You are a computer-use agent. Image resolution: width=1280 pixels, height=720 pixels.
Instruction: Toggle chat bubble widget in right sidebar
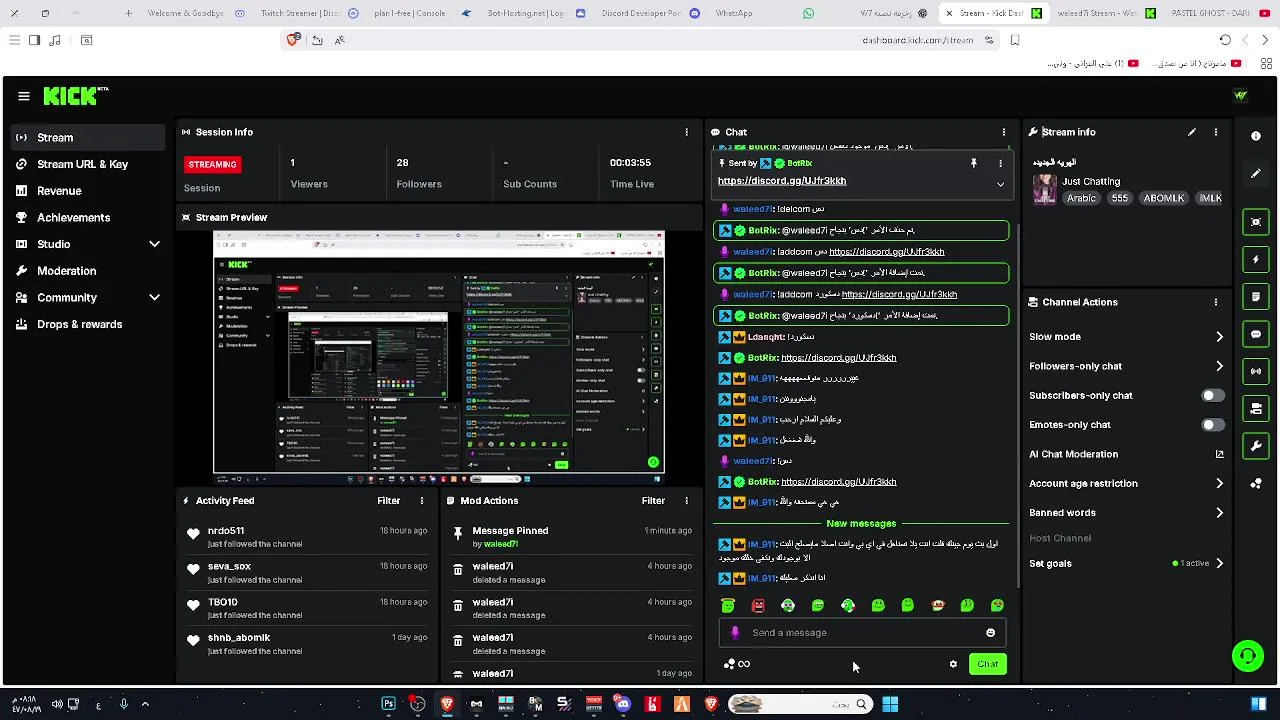(1256, 334)
